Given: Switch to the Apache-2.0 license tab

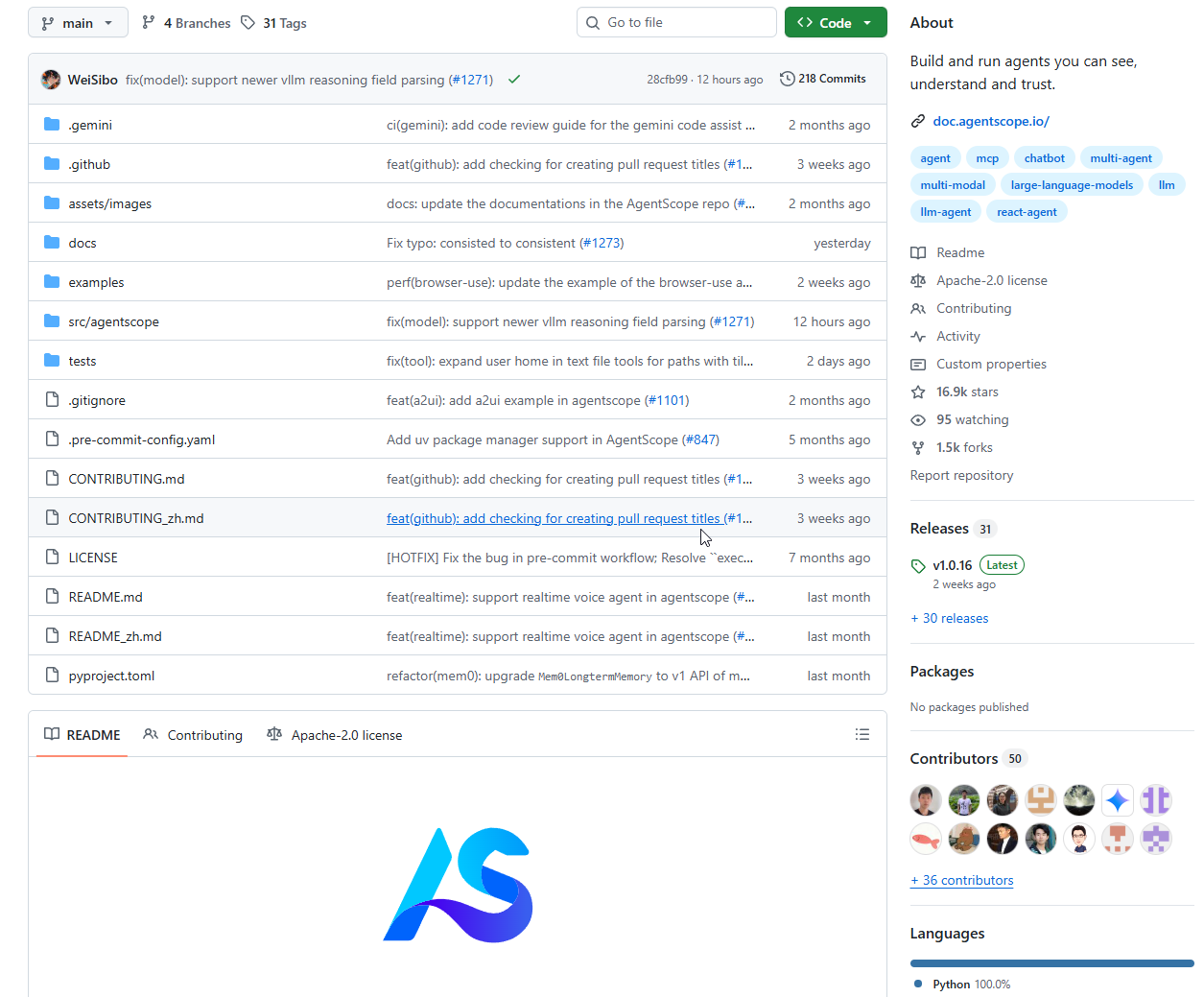Looking at the screenshot, I should 335,735.
